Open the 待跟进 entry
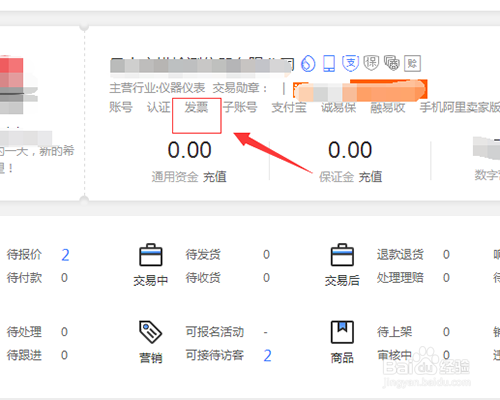 tap(24, 355)
